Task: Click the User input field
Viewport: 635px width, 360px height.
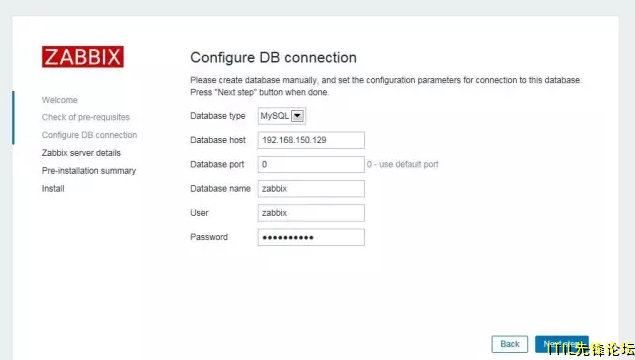Action: click(x=311, y=213)
